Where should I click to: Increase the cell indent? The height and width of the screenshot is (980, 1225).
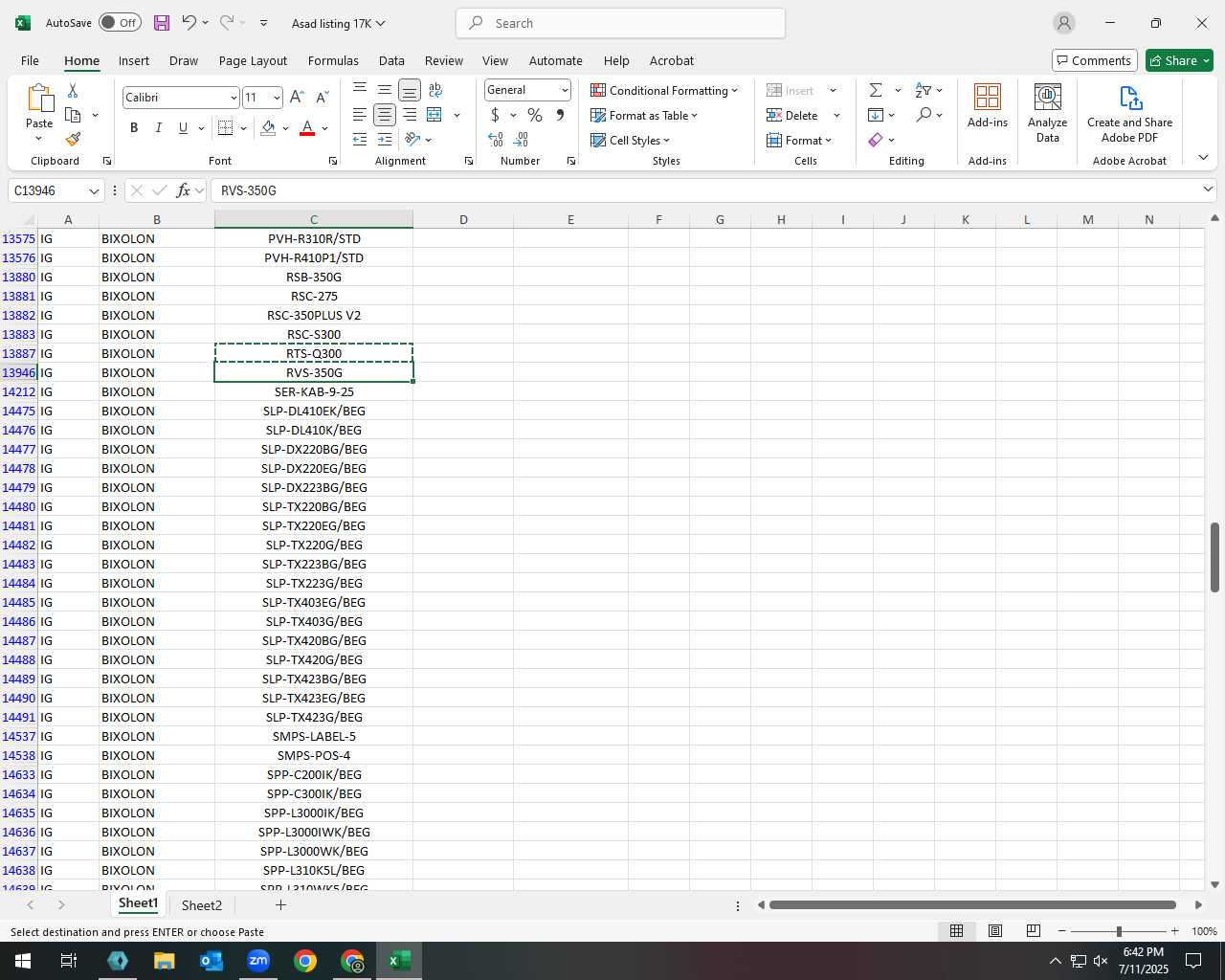[384, 140]
